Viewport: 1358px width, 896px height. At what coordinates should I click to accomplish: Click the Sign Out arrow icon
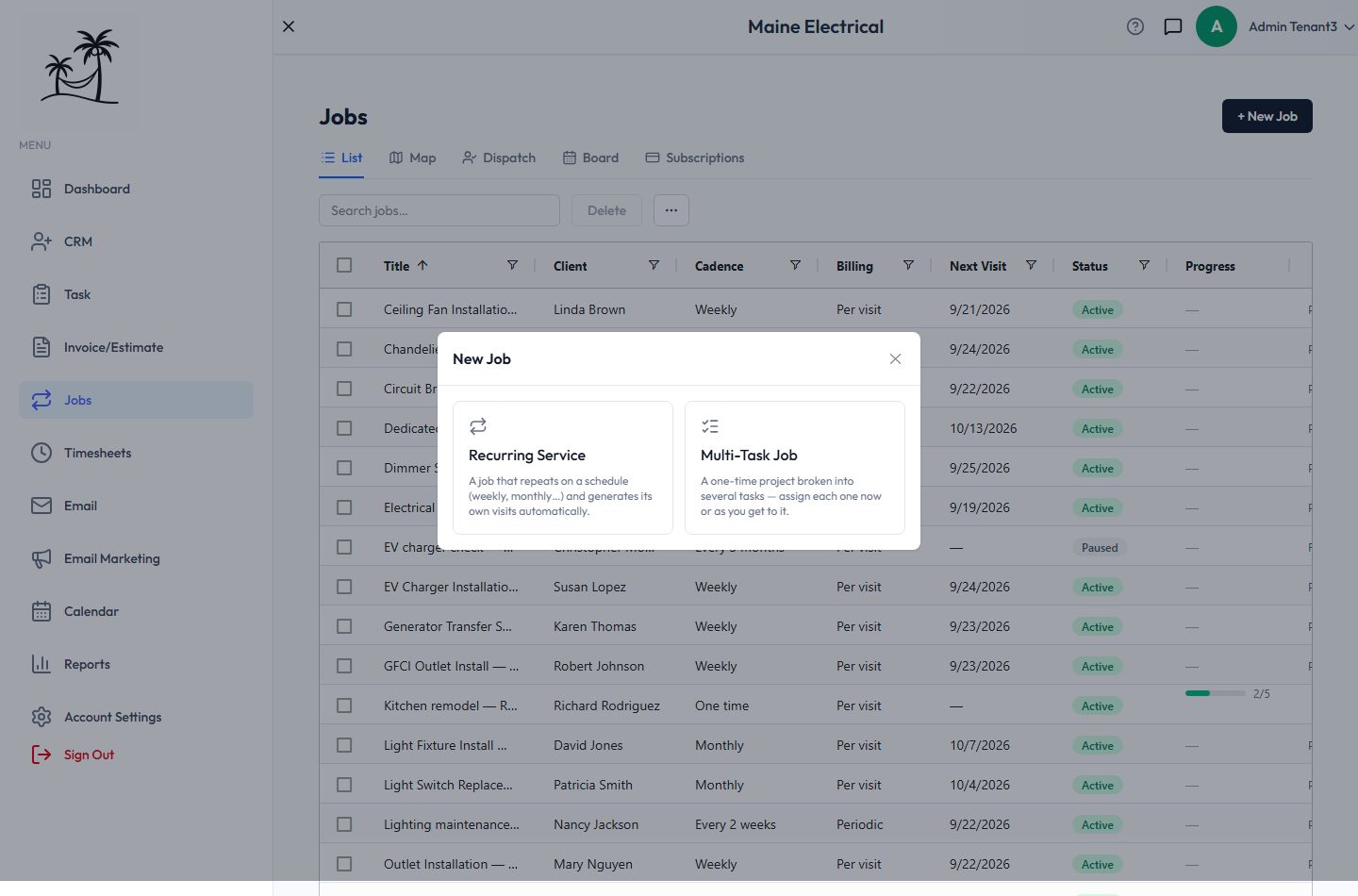[41, 755]
